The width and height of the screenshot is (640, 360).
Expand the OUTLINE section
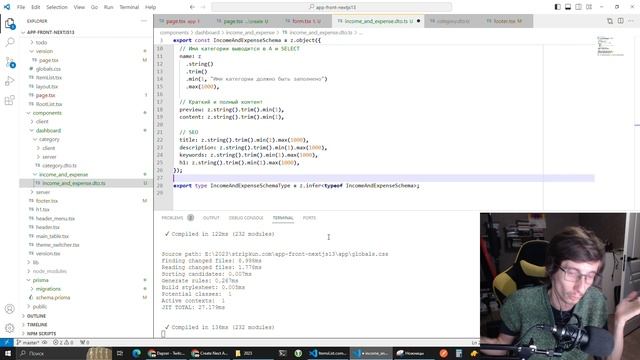[x=86, y=316]
